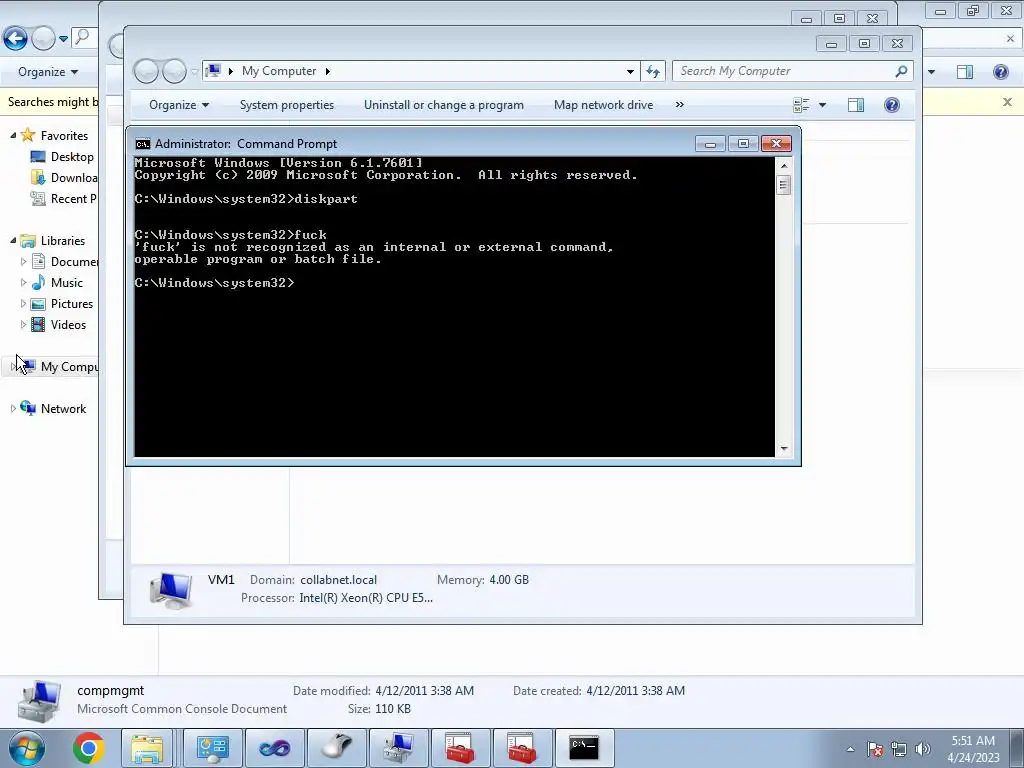Open the Mouse properties taskbar icon
Viewport: 1024px width, 768px height.
click(336, 748)
